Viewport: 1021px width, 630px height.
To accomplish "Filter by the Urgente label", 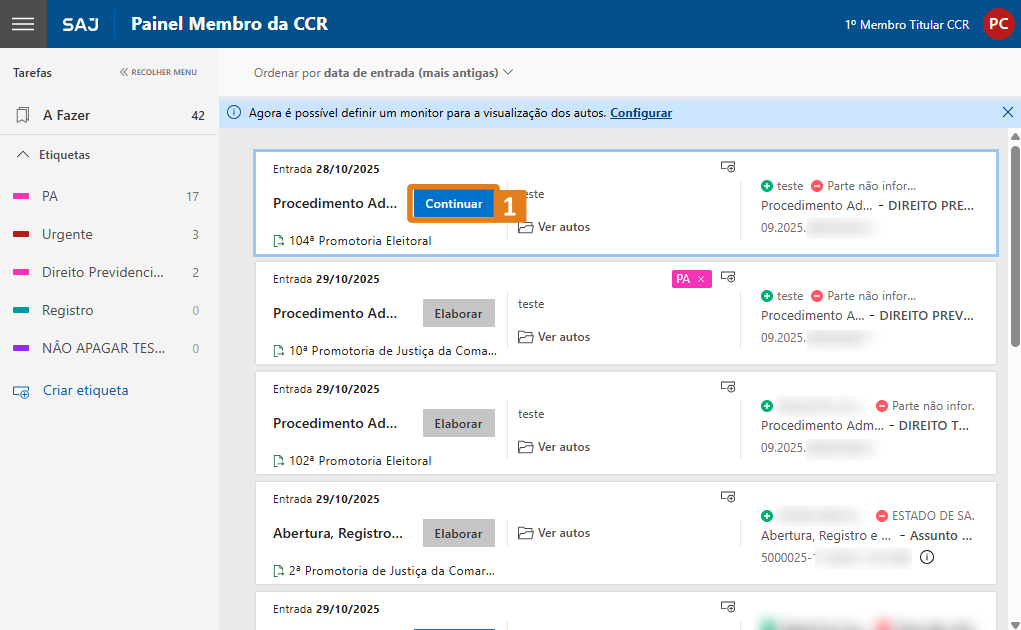I will (x=67, y=234).
